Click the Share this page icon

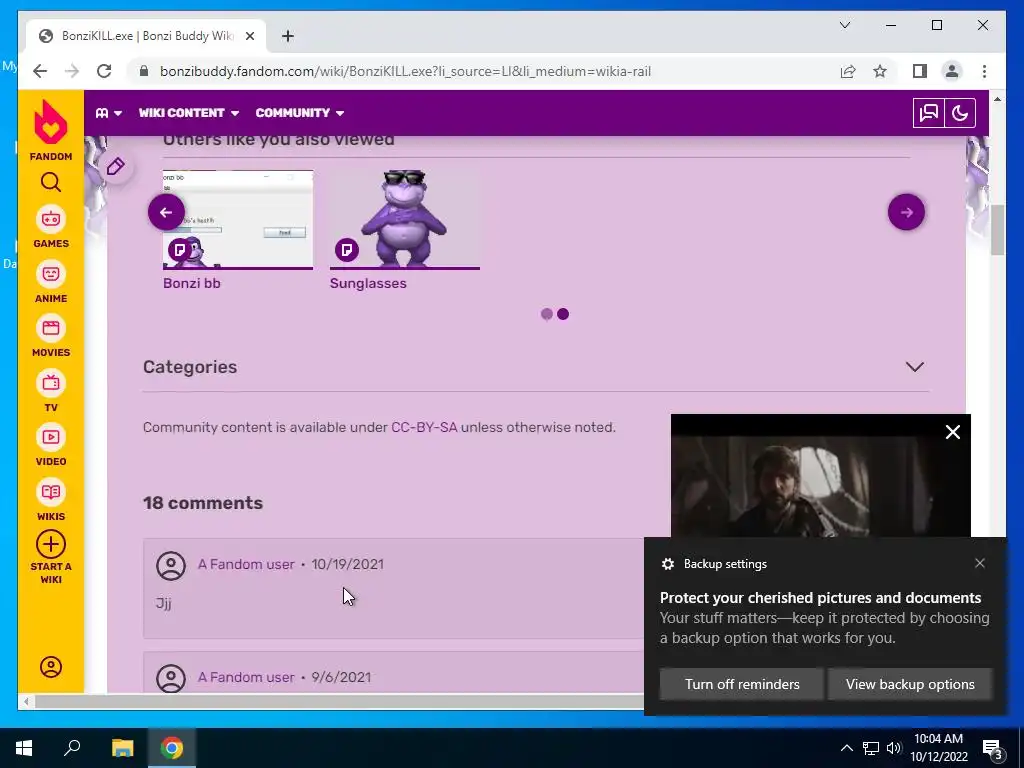point(848,71)
